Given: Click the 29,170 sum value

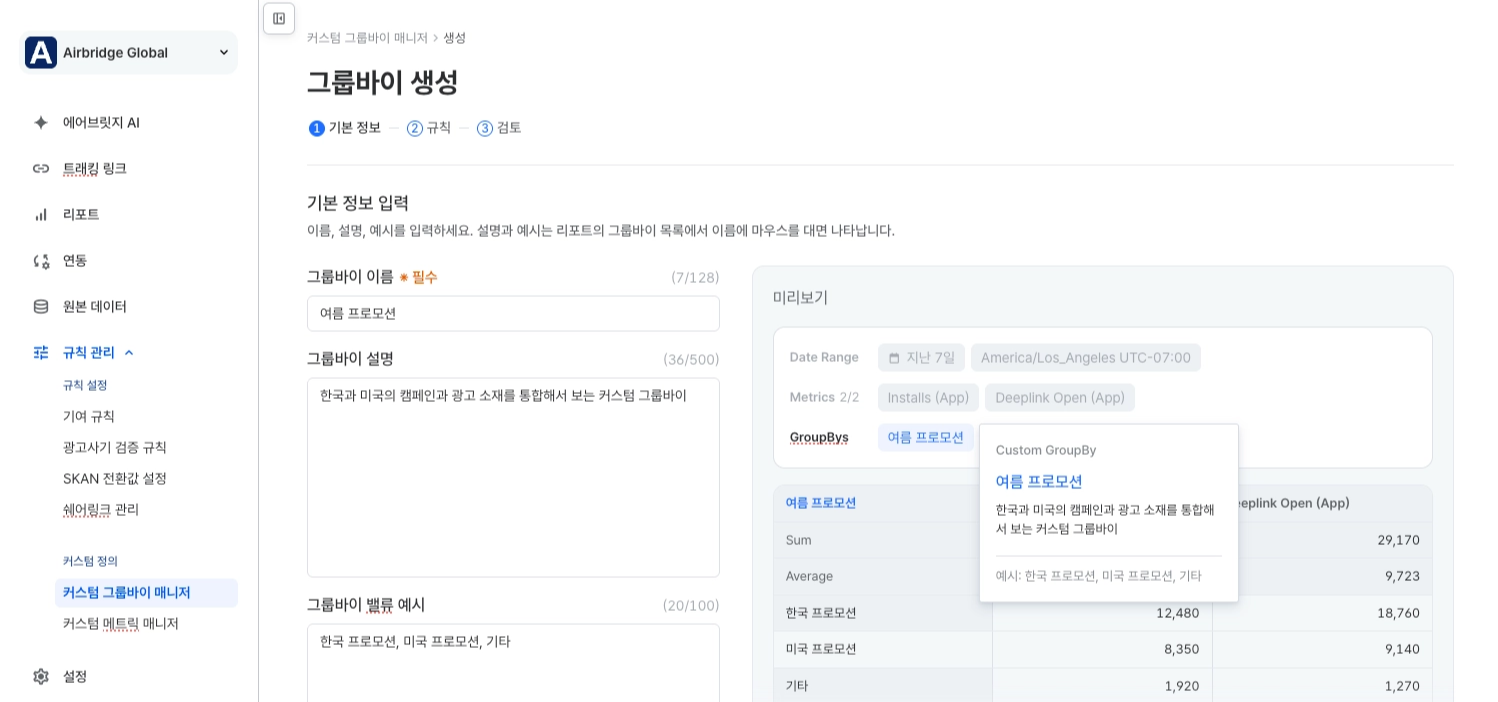Looking at the screenshot, I should pos(1398,540).
